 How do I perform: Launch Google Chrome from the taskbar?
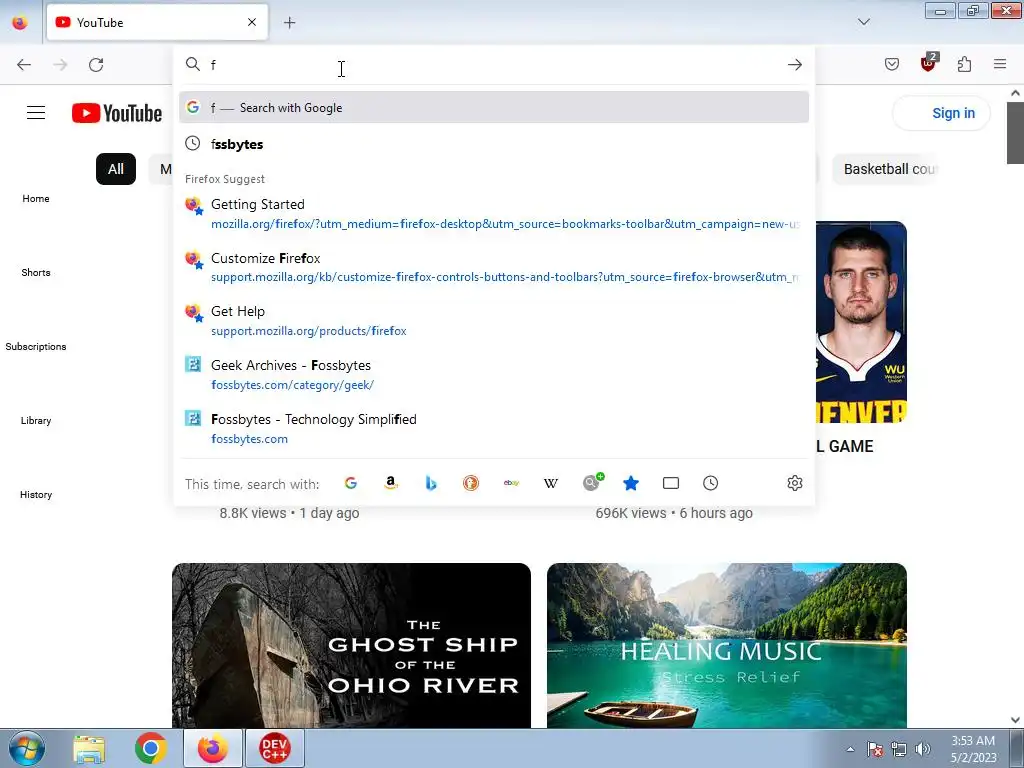click(x=151, y=748)
